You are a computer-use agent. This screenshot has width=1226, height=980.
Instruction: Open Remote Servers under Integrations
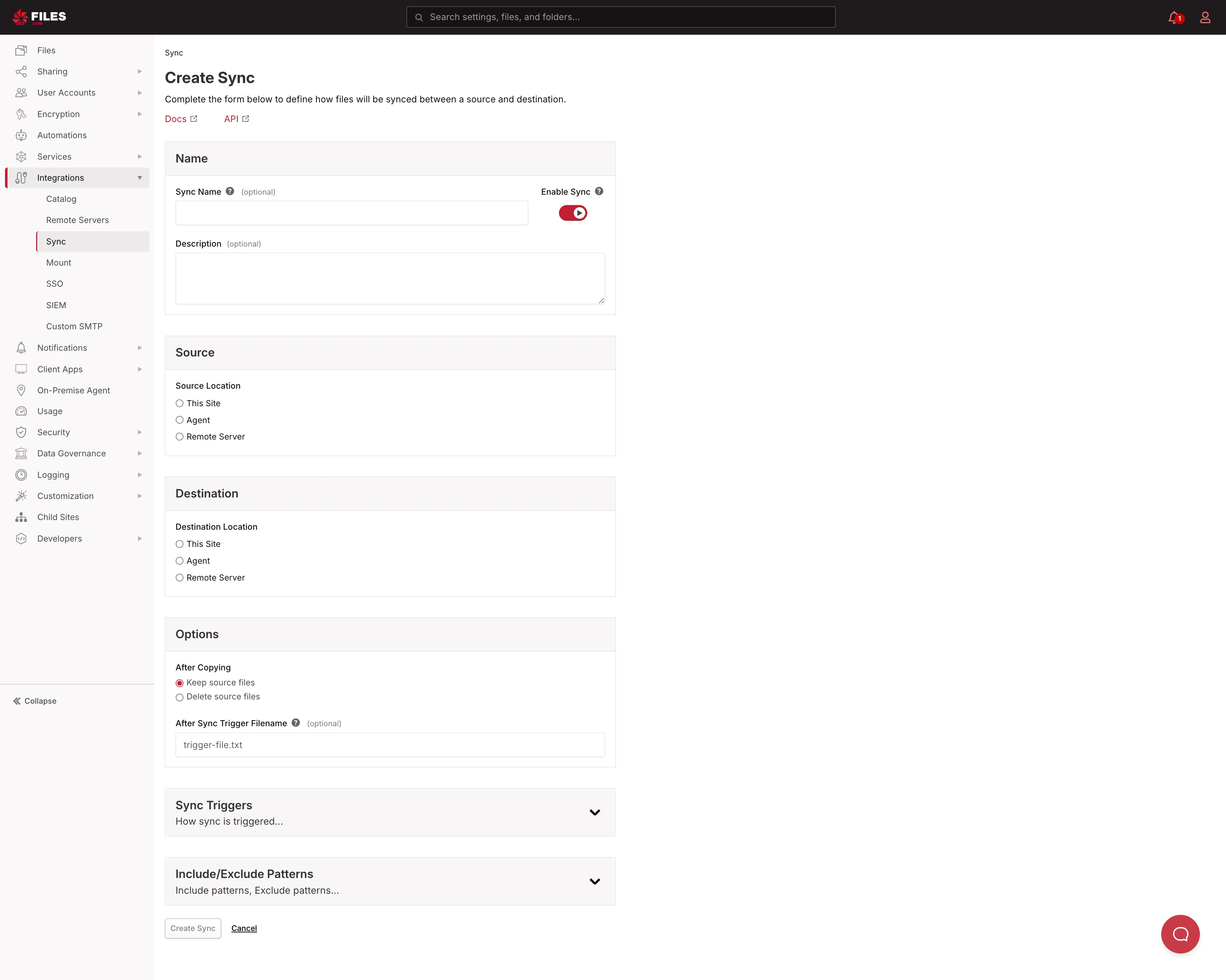[x=77, y=220]
